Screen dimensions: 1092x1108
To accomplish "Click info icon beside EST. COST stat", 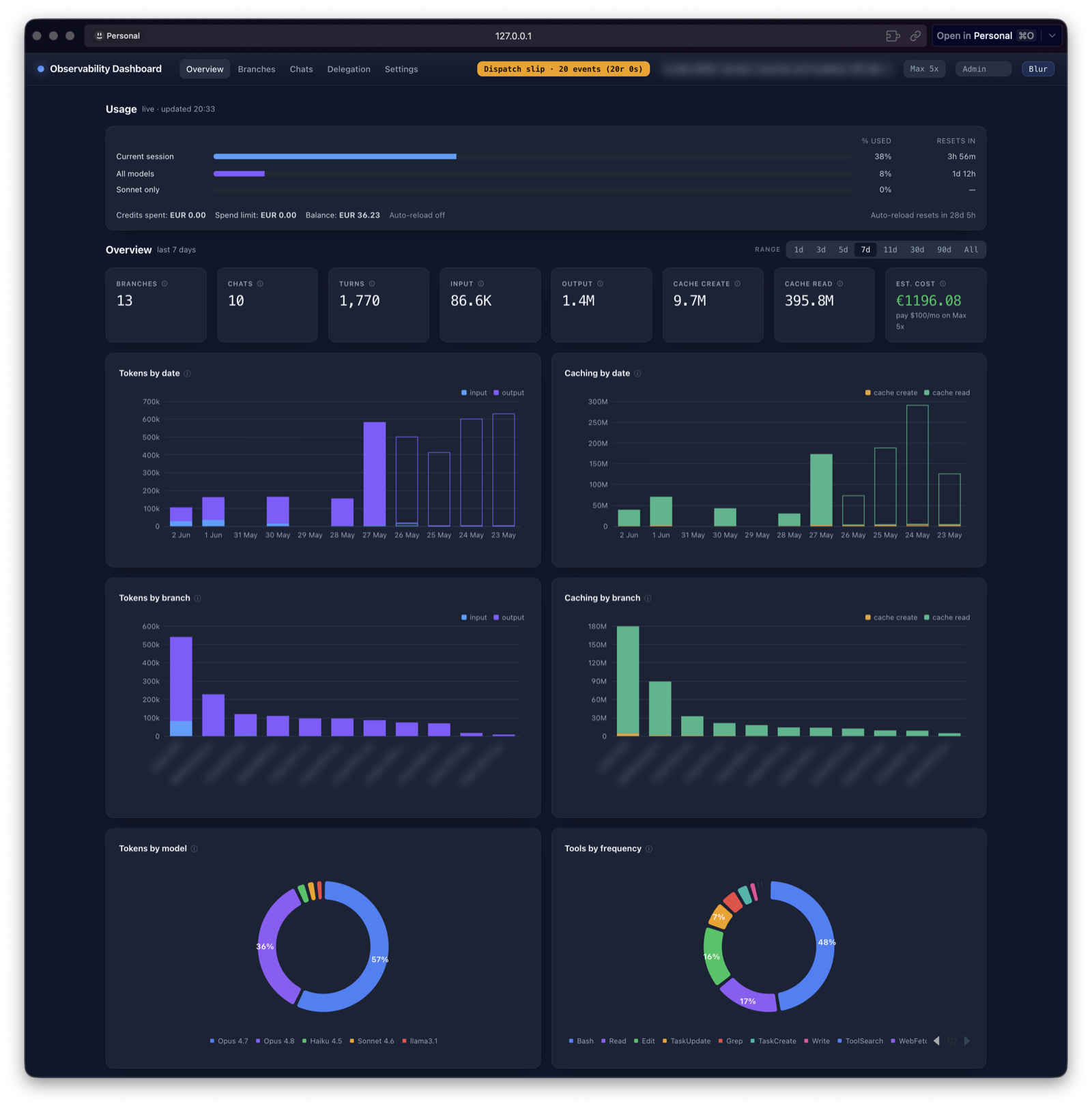I will click(x=943, y=284).
